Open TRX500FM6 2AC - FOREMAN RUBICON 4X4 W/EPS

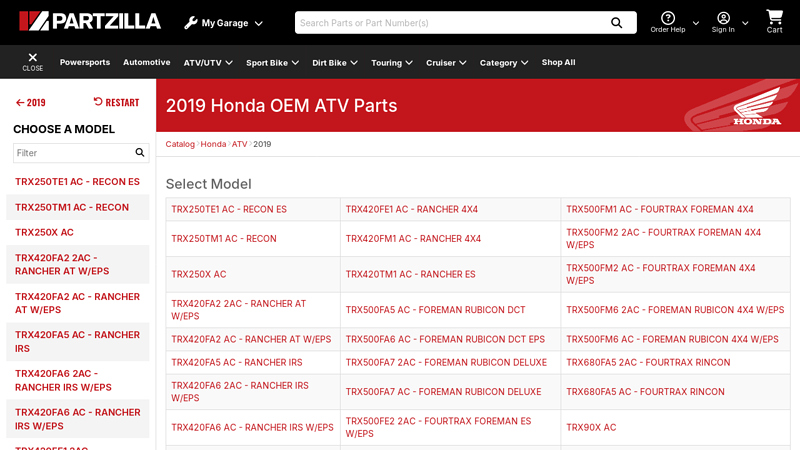click(x=675, y=310)
